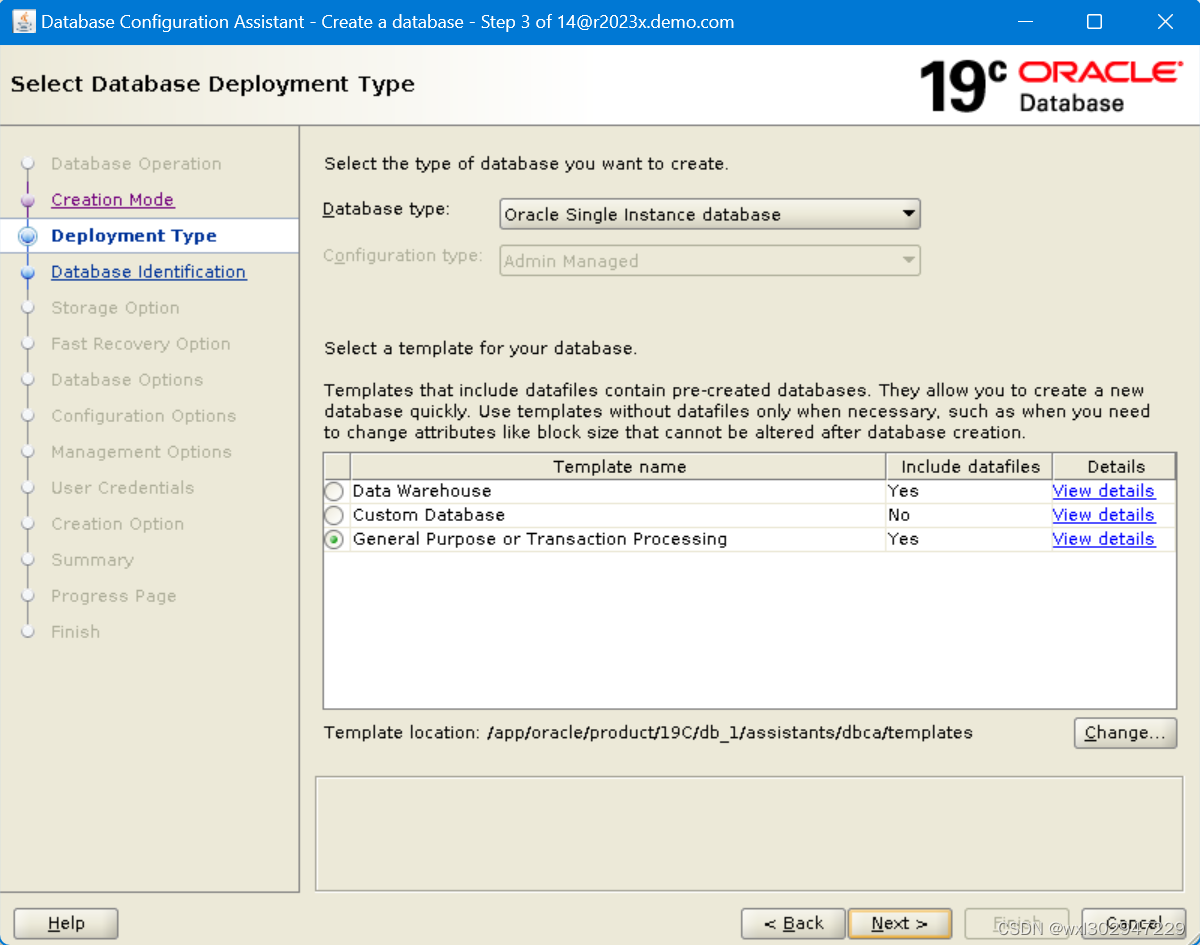Click the Management Options step
This screenshot has width=1200, height=945.
(141, 452)
